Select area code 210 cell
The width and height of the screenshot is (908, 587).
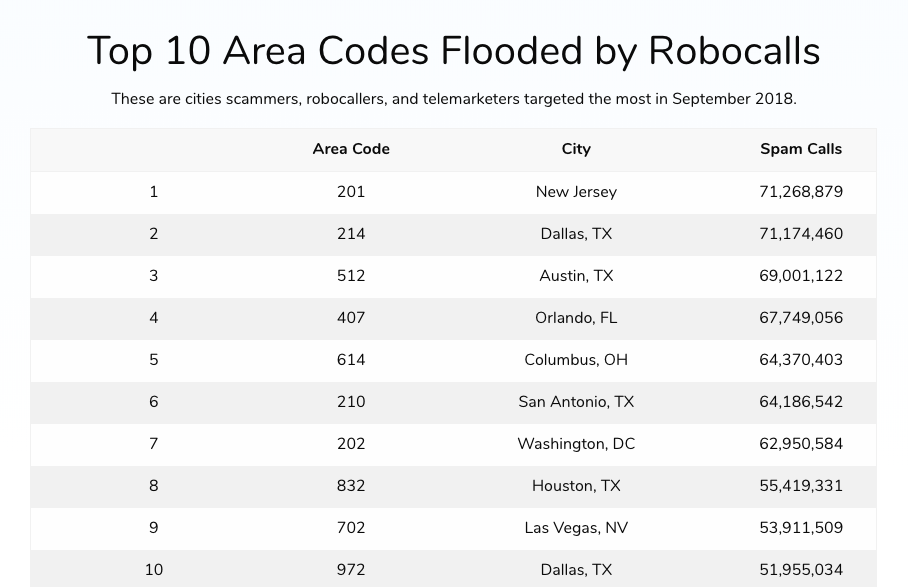tap(351, 402)
